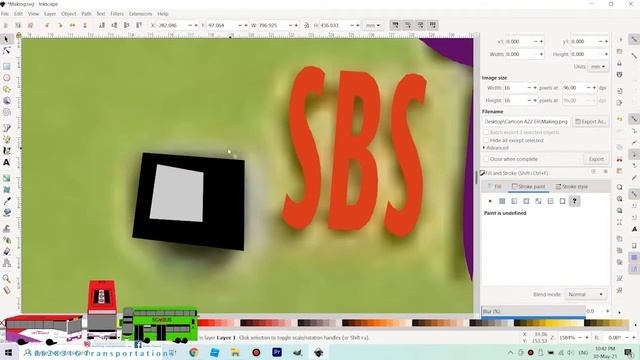The height and width of the screenshot is (360, 640).
Task: Open the toolbar mm units dropdown
Action: tap(373, 25)
